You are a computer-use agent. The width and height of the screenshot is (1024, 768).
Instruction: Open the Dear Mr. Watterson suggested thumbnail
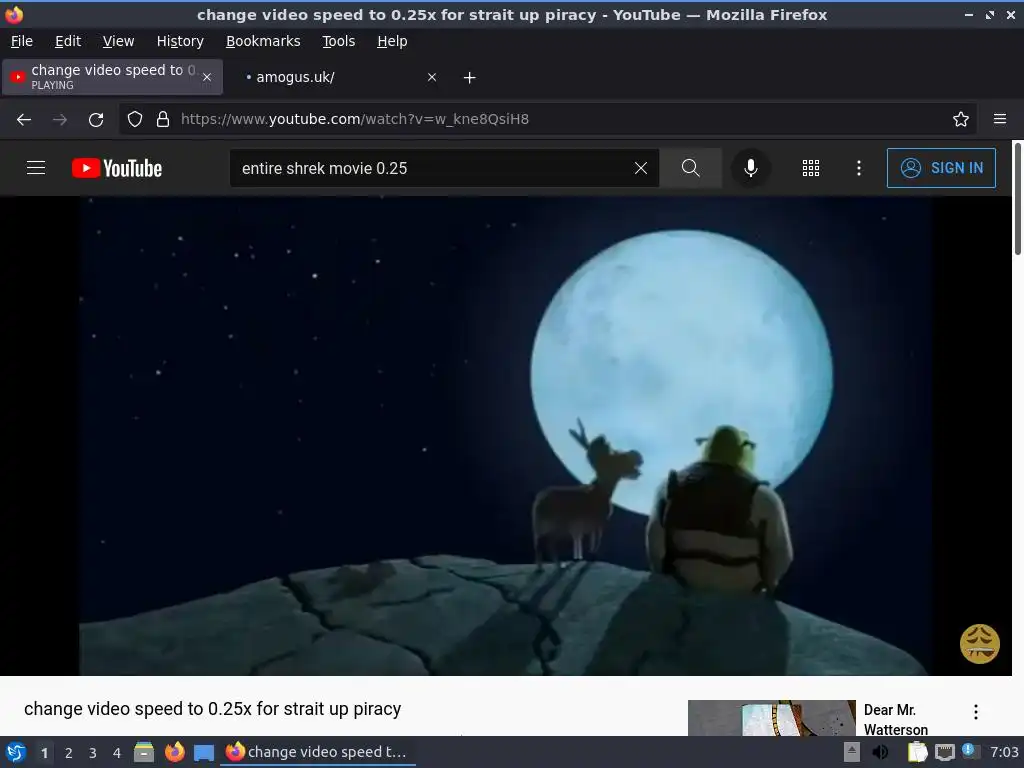tap(771, 718)
